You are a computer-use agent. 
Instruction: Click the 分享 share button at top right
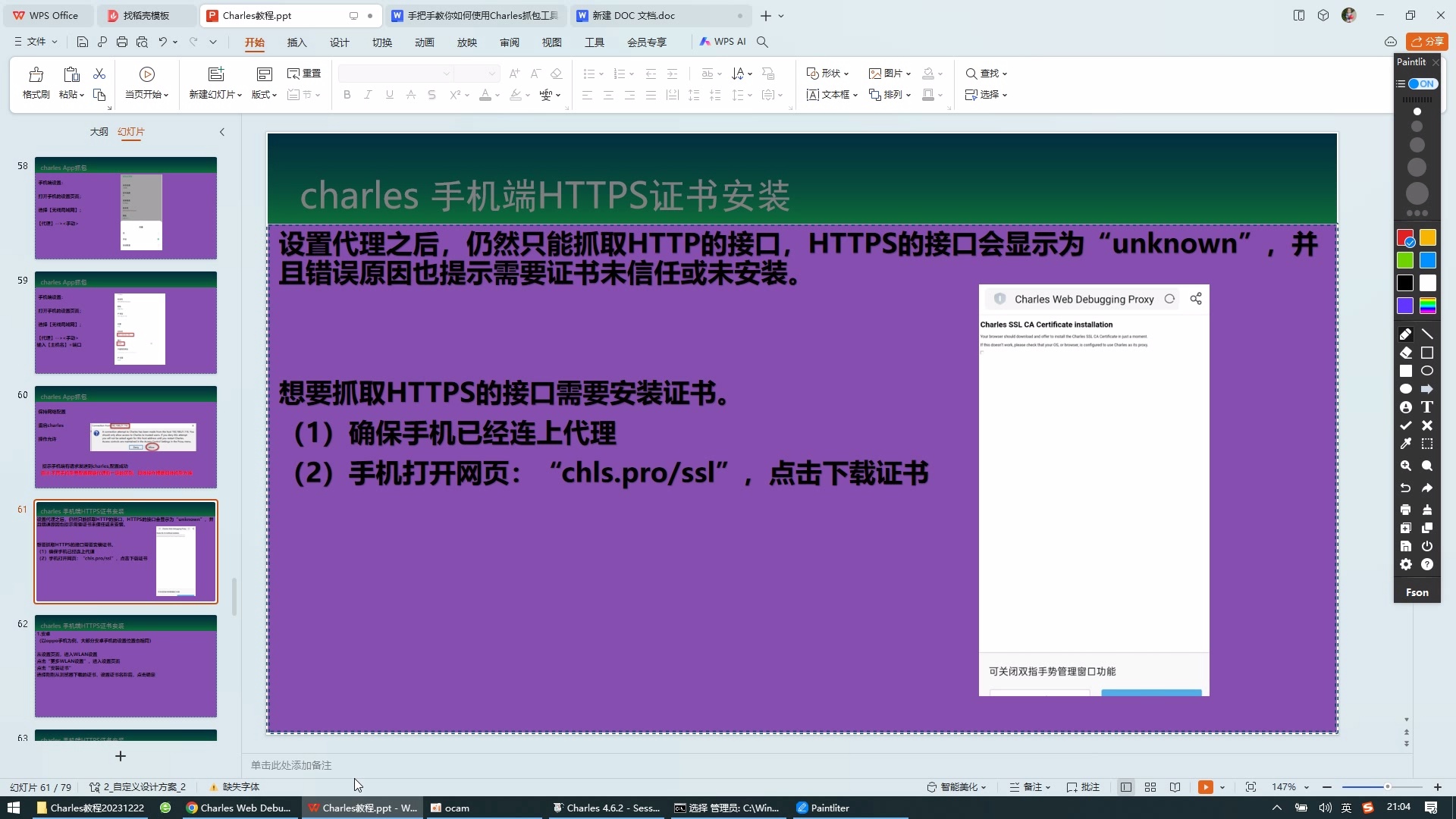[1428, 42]
